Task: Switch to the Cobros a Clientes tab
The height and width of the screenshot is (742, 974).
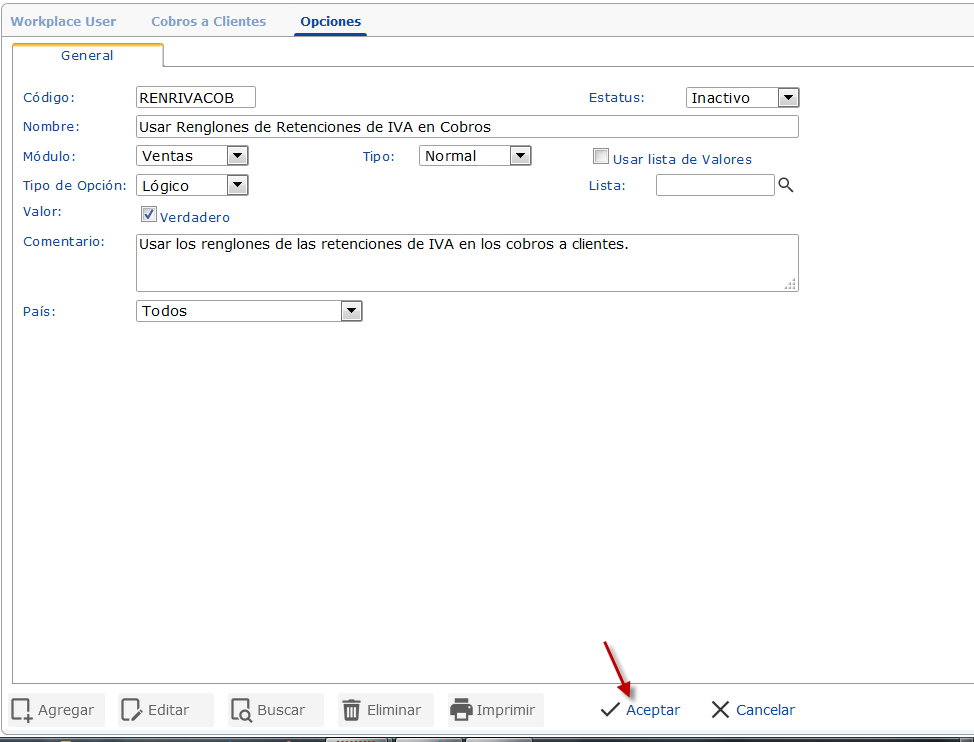Action: pos(208,21)
